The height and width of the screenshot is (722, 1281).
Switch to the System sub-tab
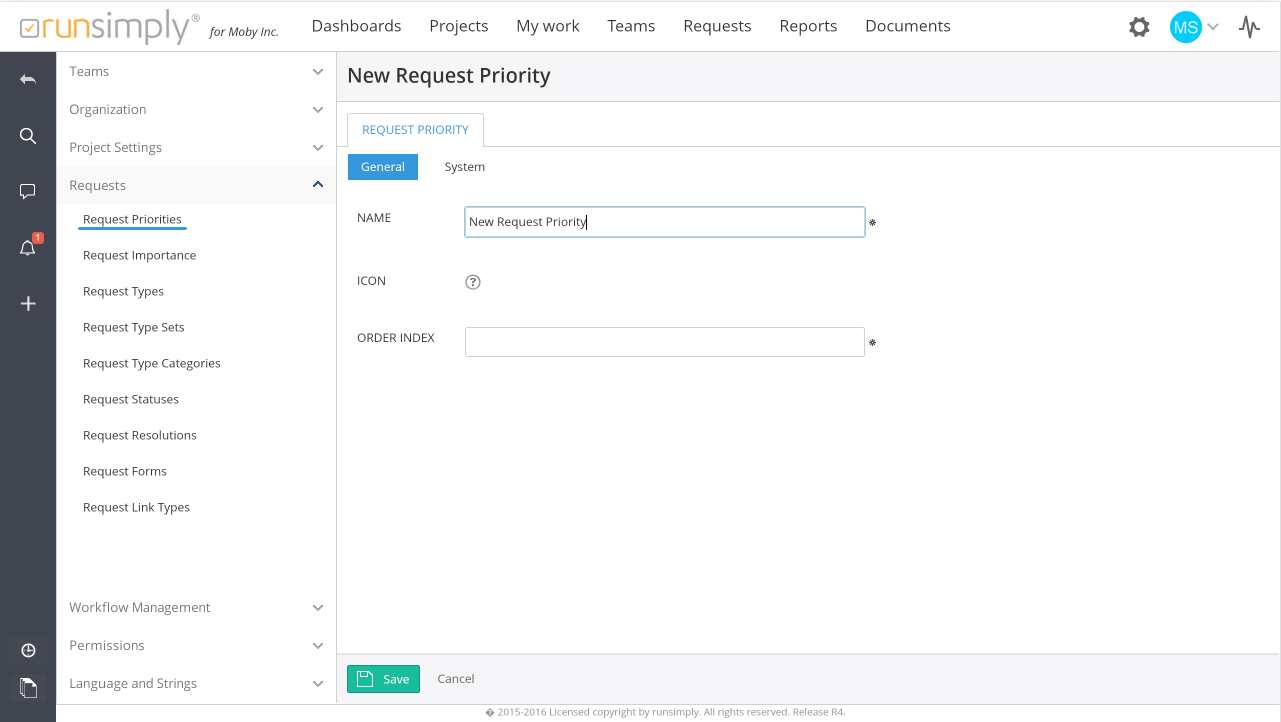click(464, 167)
